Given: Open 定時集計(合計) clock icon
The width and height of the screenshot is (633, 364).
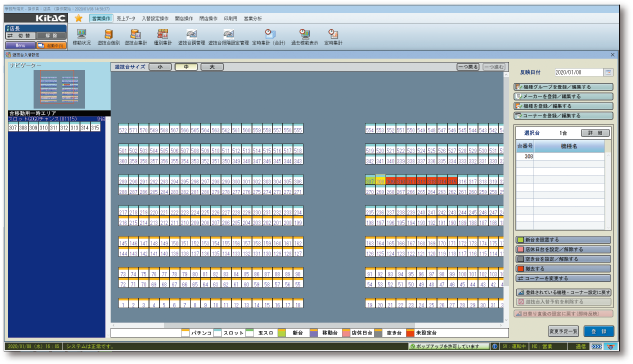Looking at the screenshot, I should (269, 37).
